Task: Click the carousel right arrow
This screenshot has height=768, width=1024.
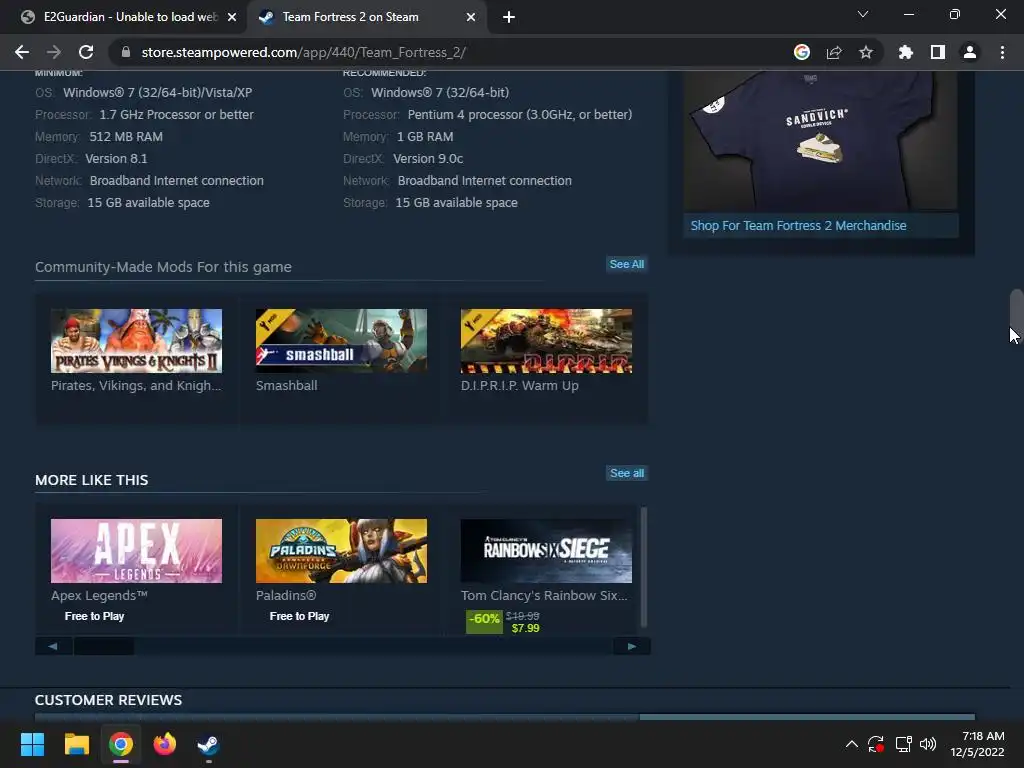Action: click(x=632, y=646)
